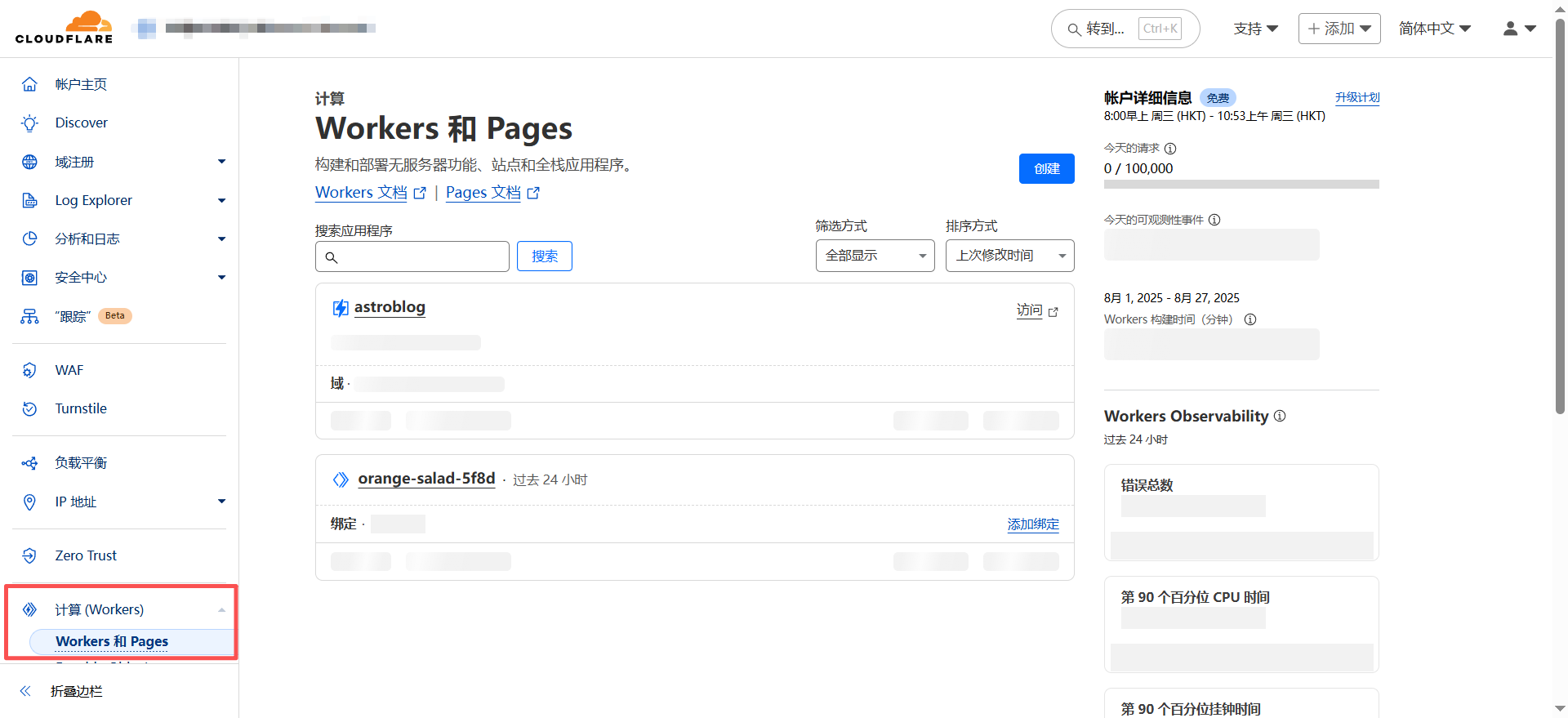
Task: Click the 搜索 button
Action: coord(545,256)
